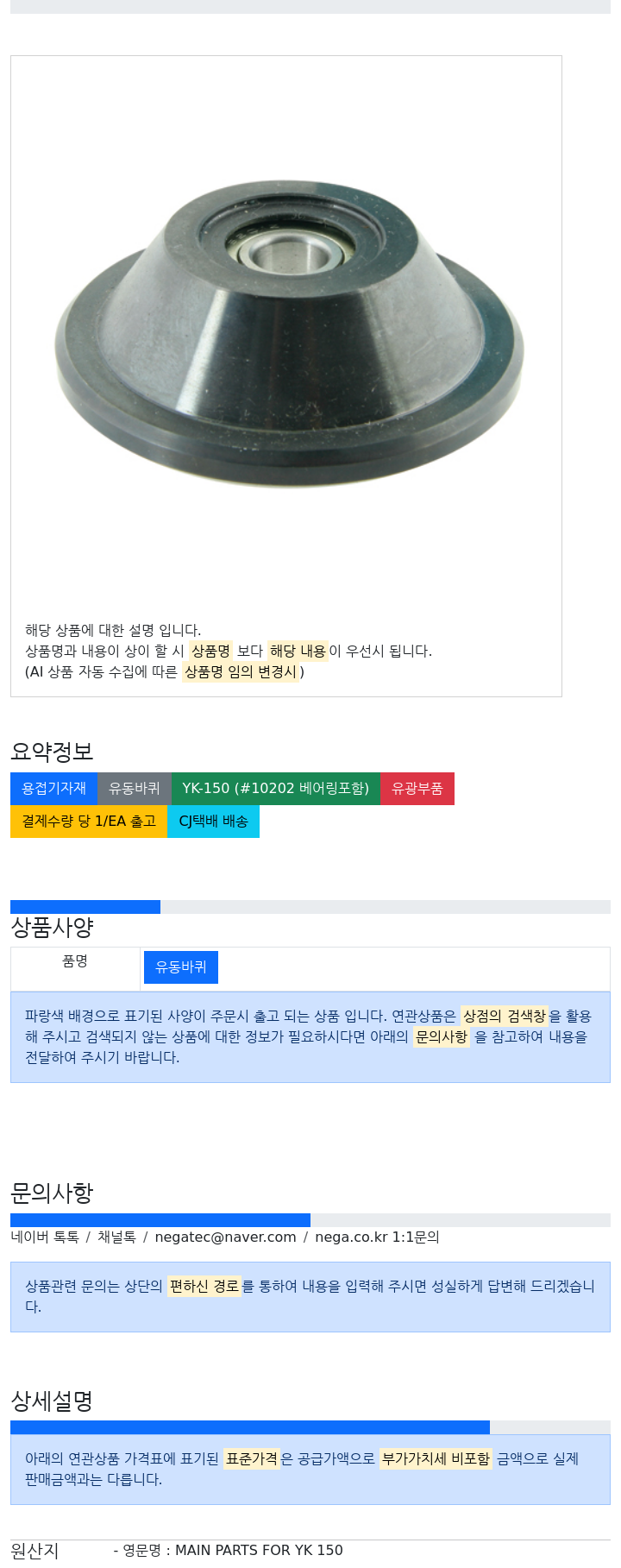Open the YK-150 (#10202 베어링포함) green tag
621x1568 pixels.
coord(276,789)
